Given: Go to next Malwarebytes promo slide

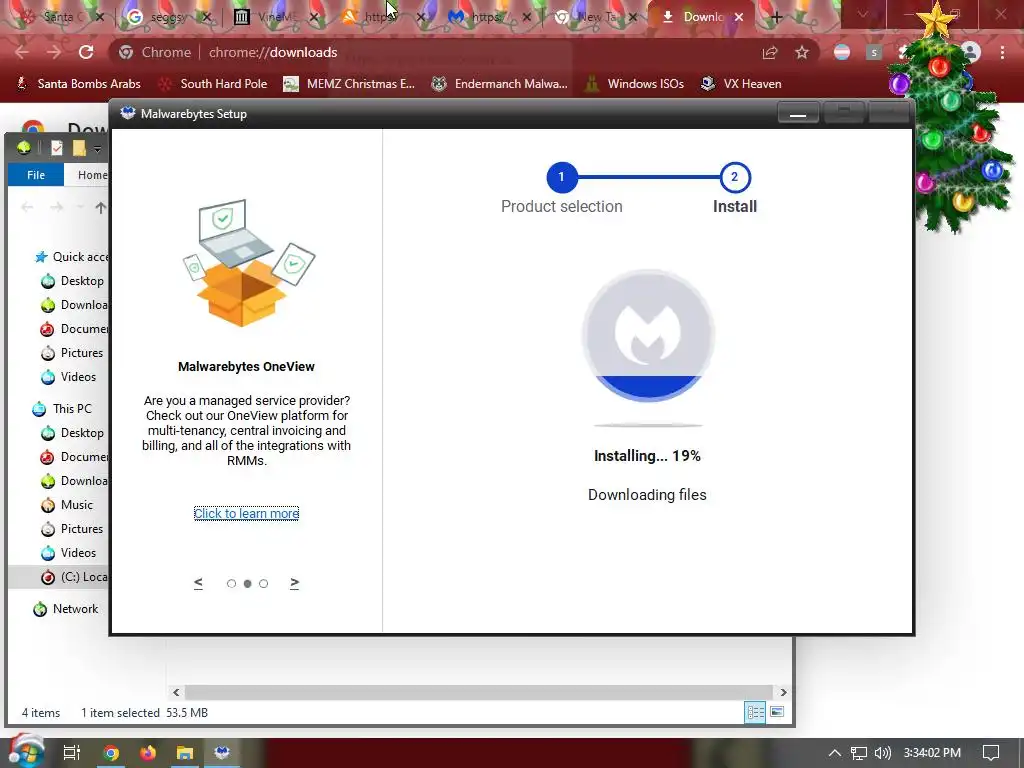Looking at the screenshot, I should point(295,583).
